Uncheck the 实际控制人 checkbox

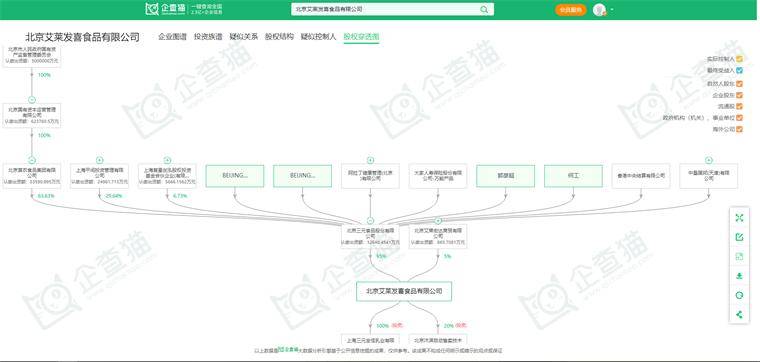point(739,59)
